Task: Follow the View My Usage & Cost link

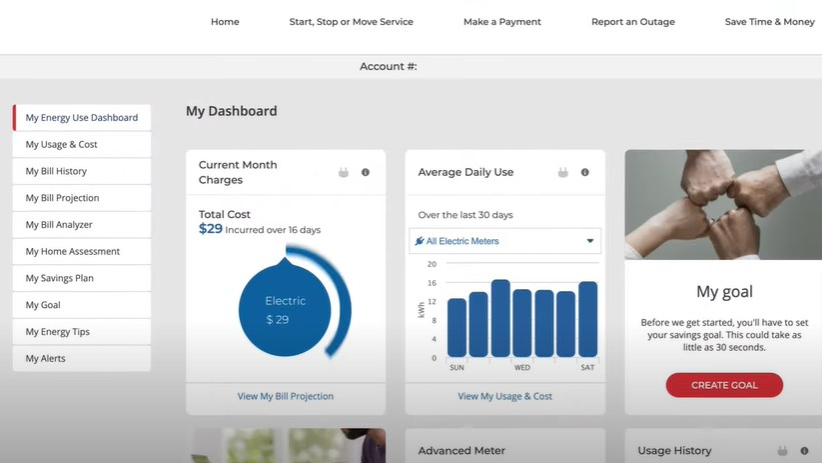Action: pos(505,396)
